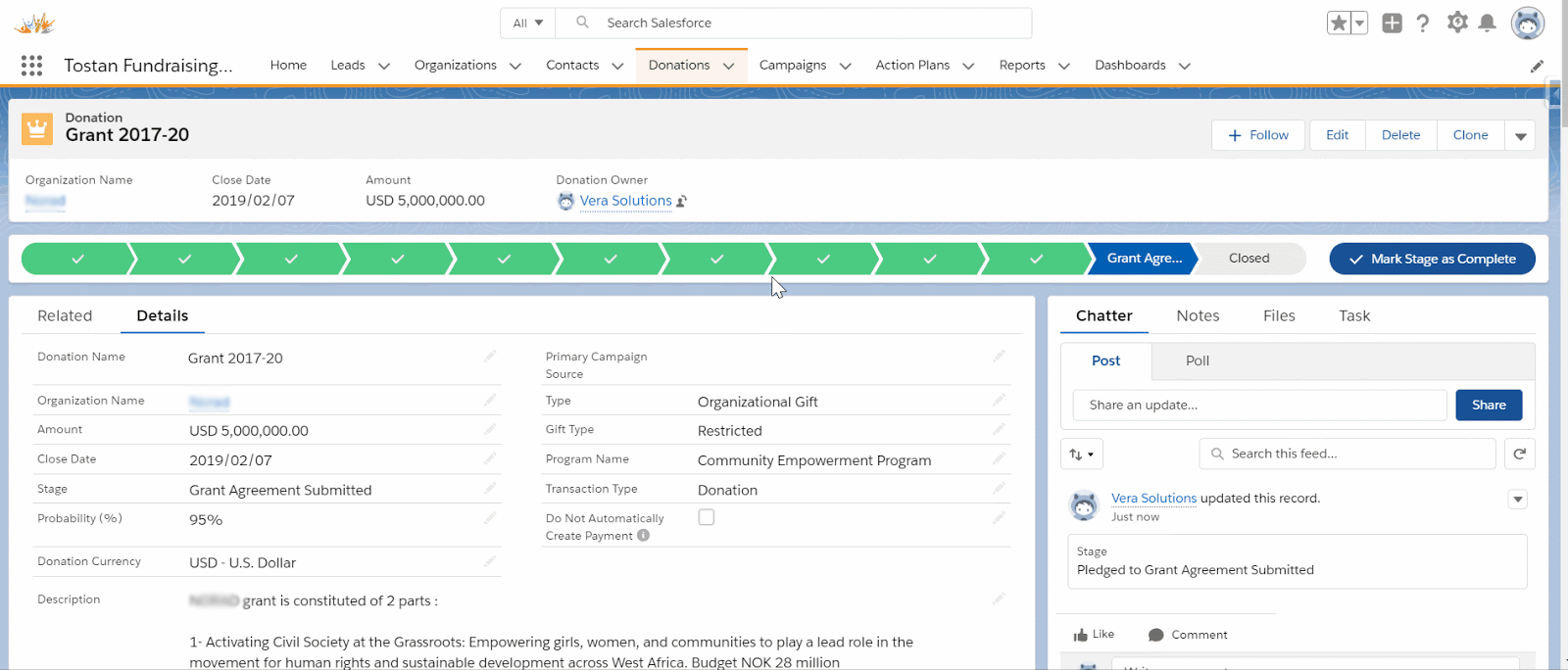Expand the Campaigns tab dropdown chevron

846,66
